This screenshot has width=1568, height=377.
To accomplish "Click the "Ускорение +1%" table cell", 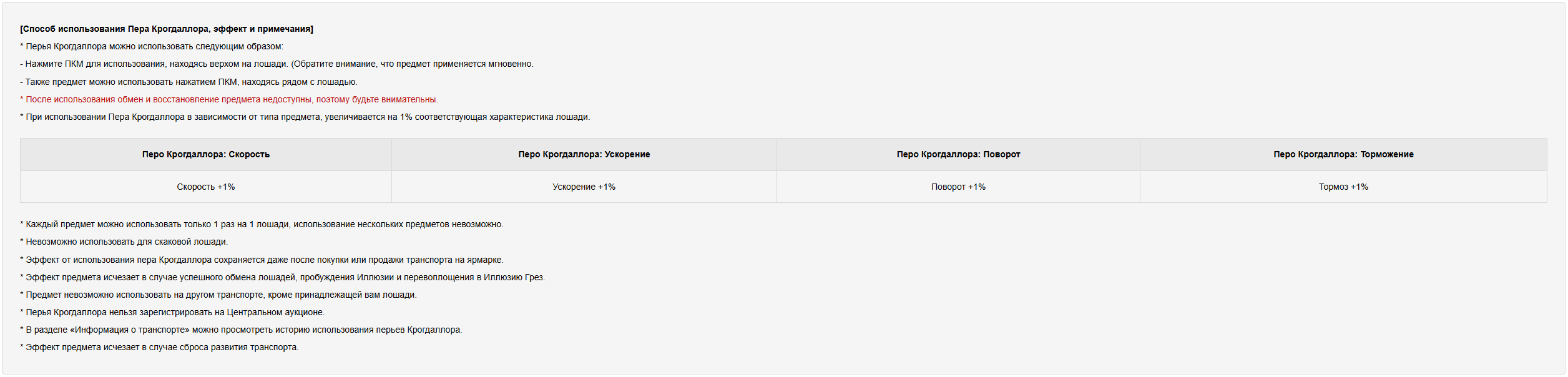I will tap(584, 187).
